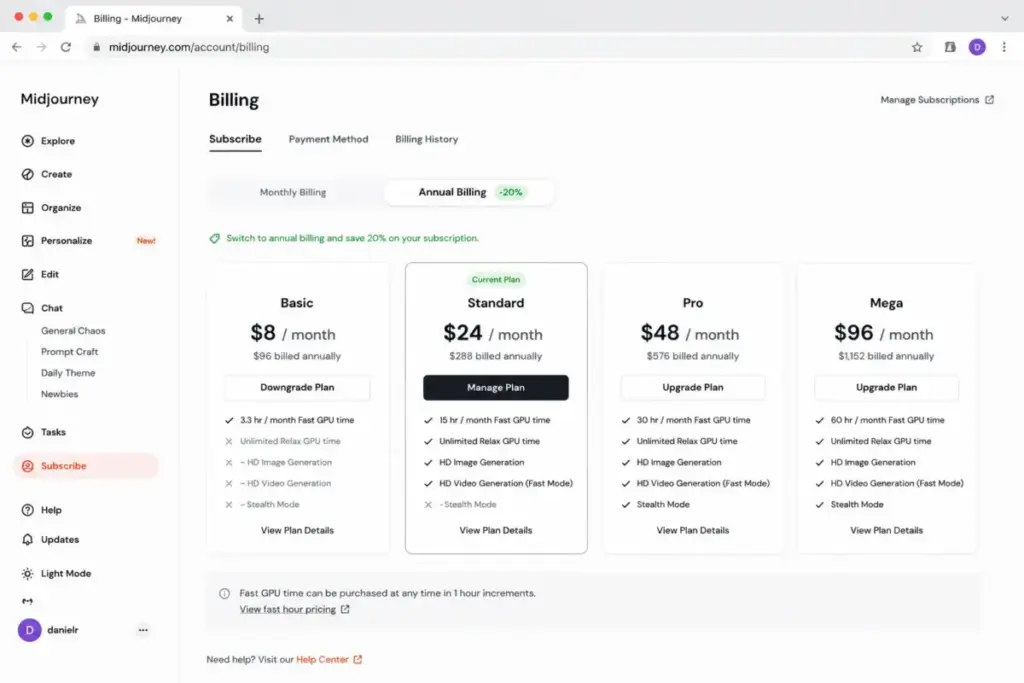Click Upgrade Plan under Pro

(693, 388)
